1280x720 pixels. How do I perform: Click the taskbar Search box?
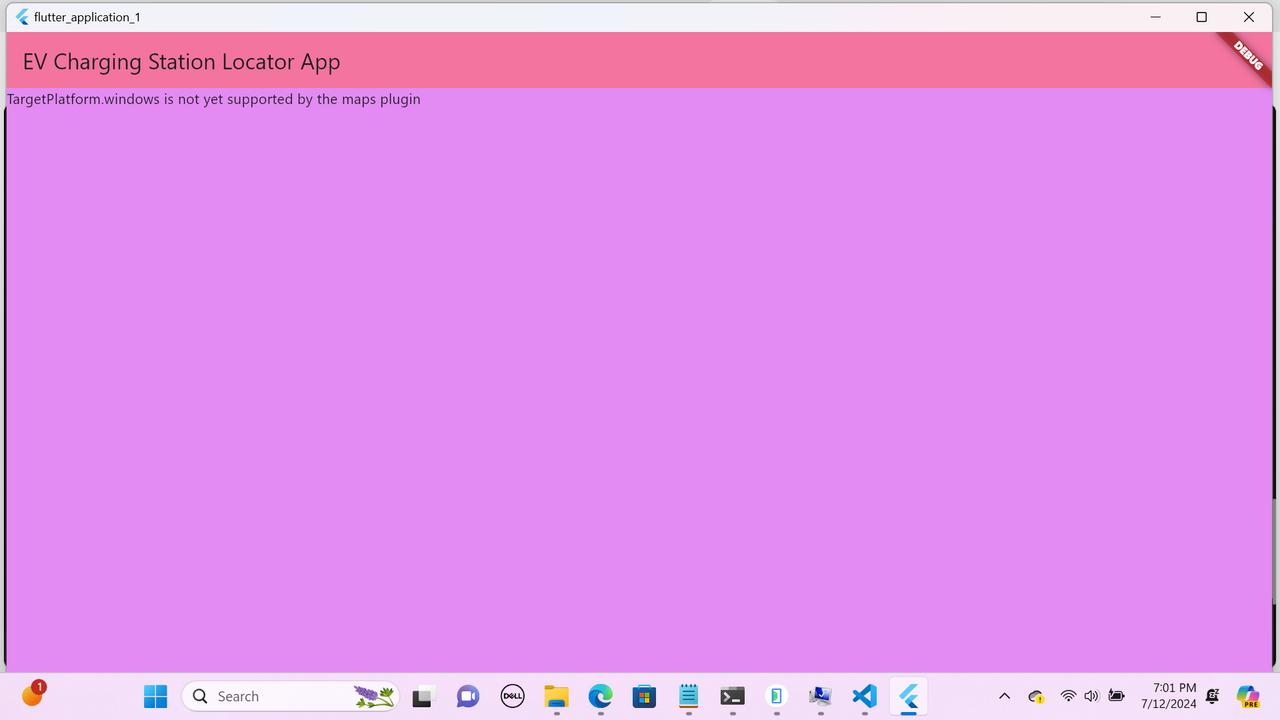coord(290,696)
